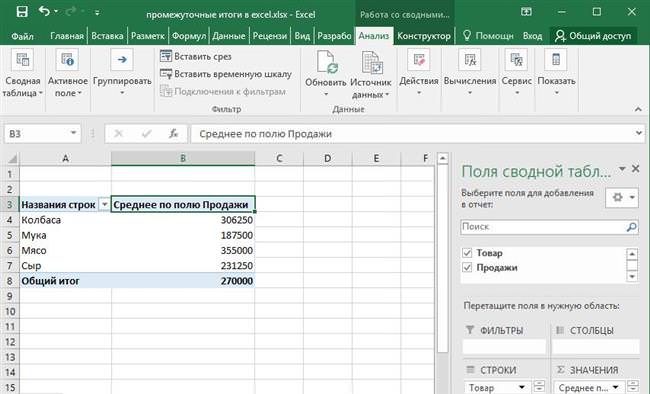This screenshot has width=650, height=394.
Task: Switch to the Конструктор tab
Action: click(424, 36)
